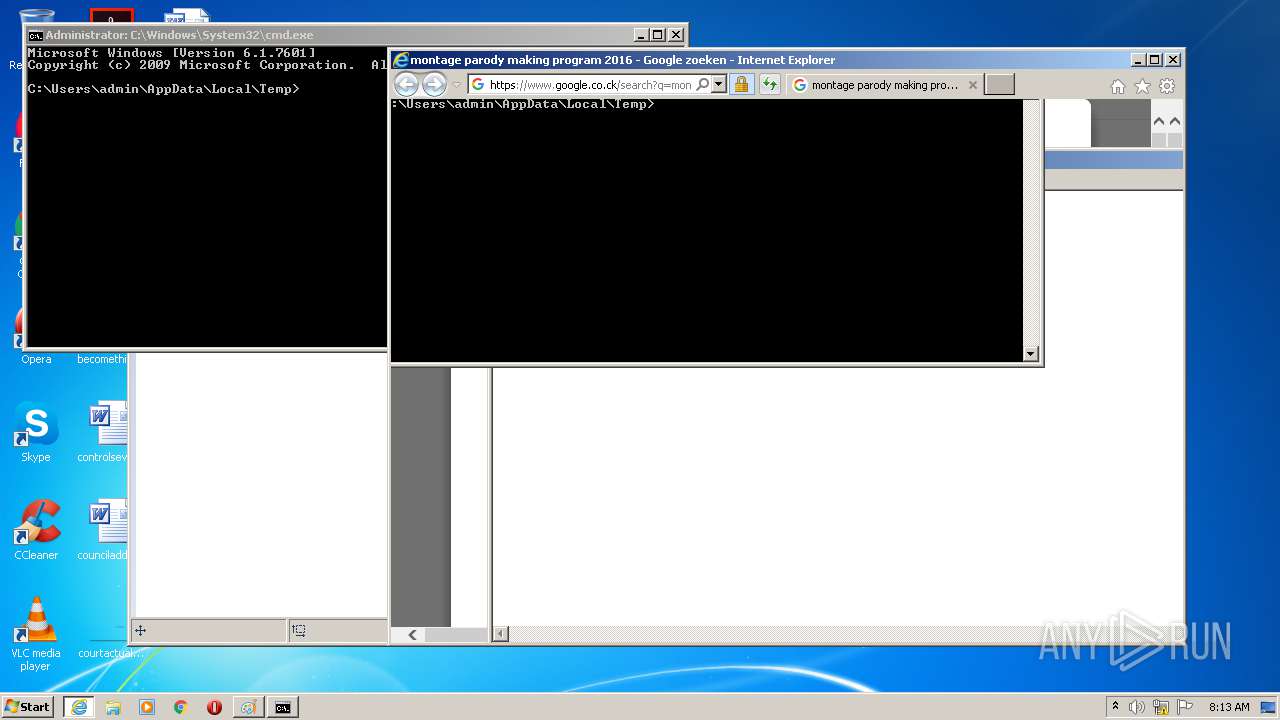Close the 'montage parody making pro...' tab
Screen dimensions: 1280x720
point(972,85)
